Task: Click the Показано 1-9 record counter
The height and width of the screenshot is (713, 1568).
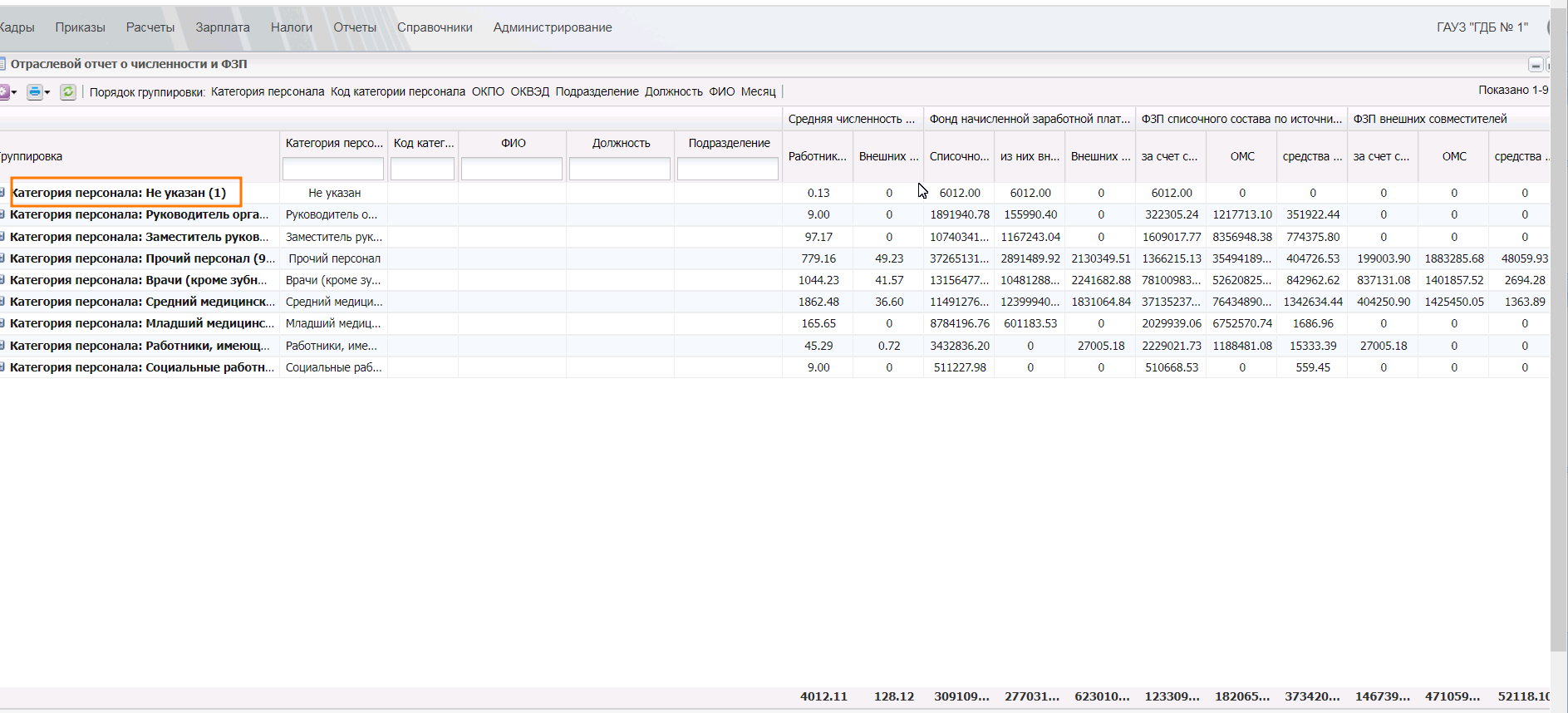Action: (1513, 90)
